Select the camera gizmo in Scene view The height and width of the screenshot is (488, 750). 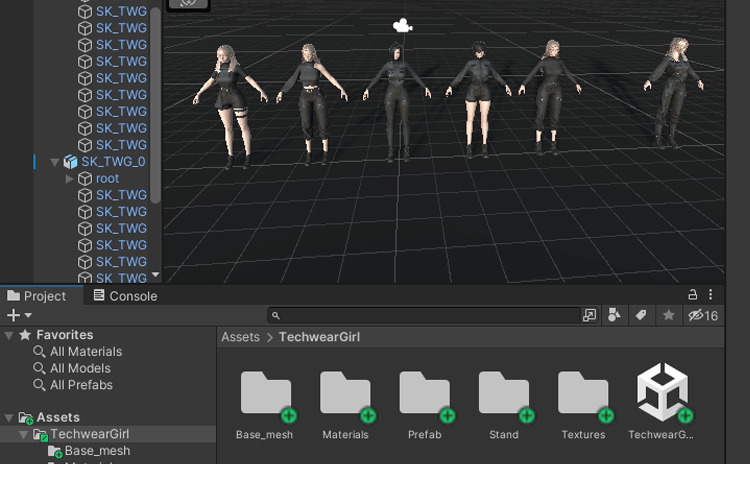pyautogui.click(x=402, y=25)
